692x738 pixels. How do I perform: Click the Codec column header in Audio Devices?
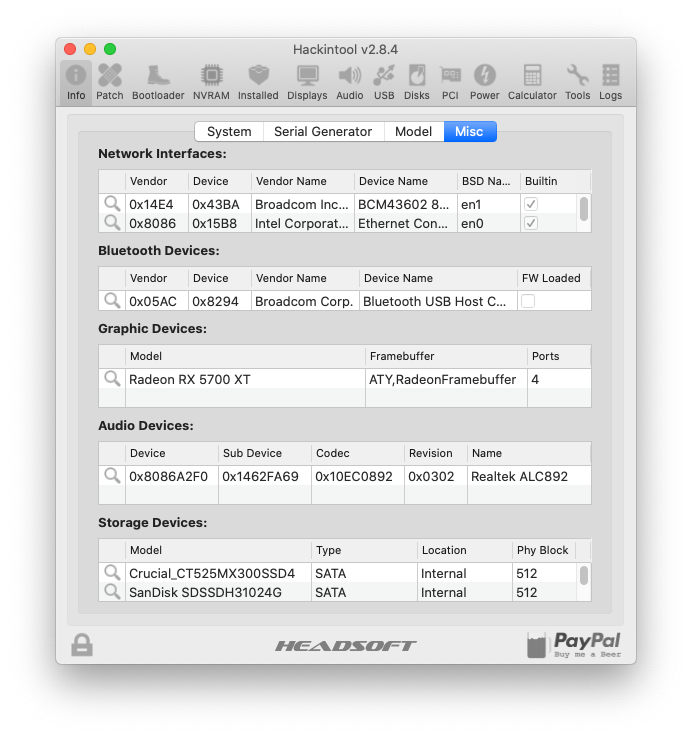click(358, 453)
